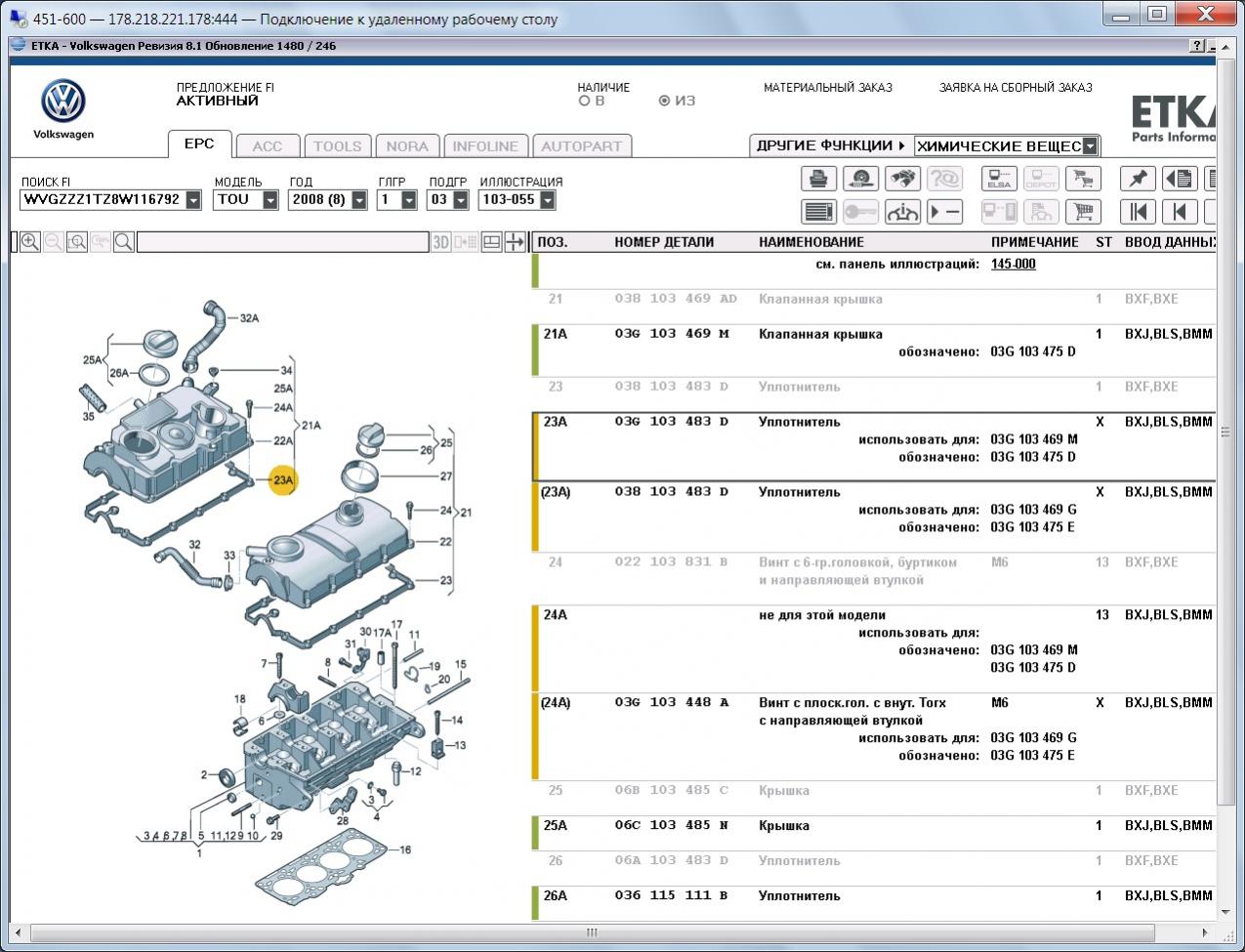The image size is (1245, 952).
Task: Open the ГЛГР dropdown
Action: tap(410, 199)
